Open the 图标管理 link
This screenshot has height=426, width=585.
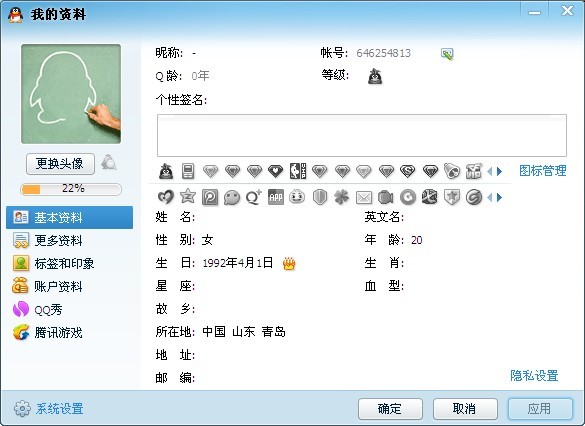[x=543, y=171]
